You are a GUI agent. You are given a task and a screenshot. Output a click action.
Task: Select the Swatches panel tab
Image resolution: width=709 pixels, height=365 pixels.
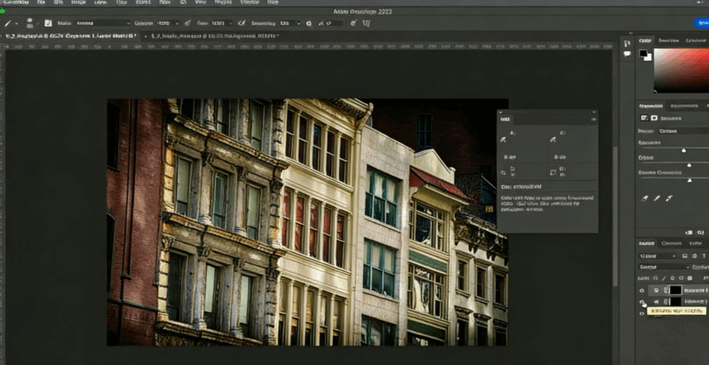668,40
